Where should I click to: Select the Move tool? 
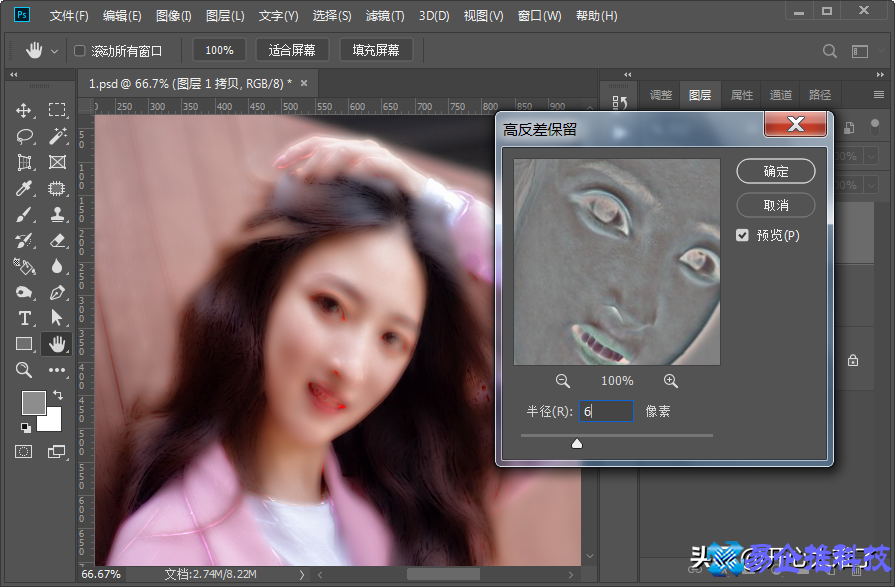pyautogui.click(x=22, y=110)
